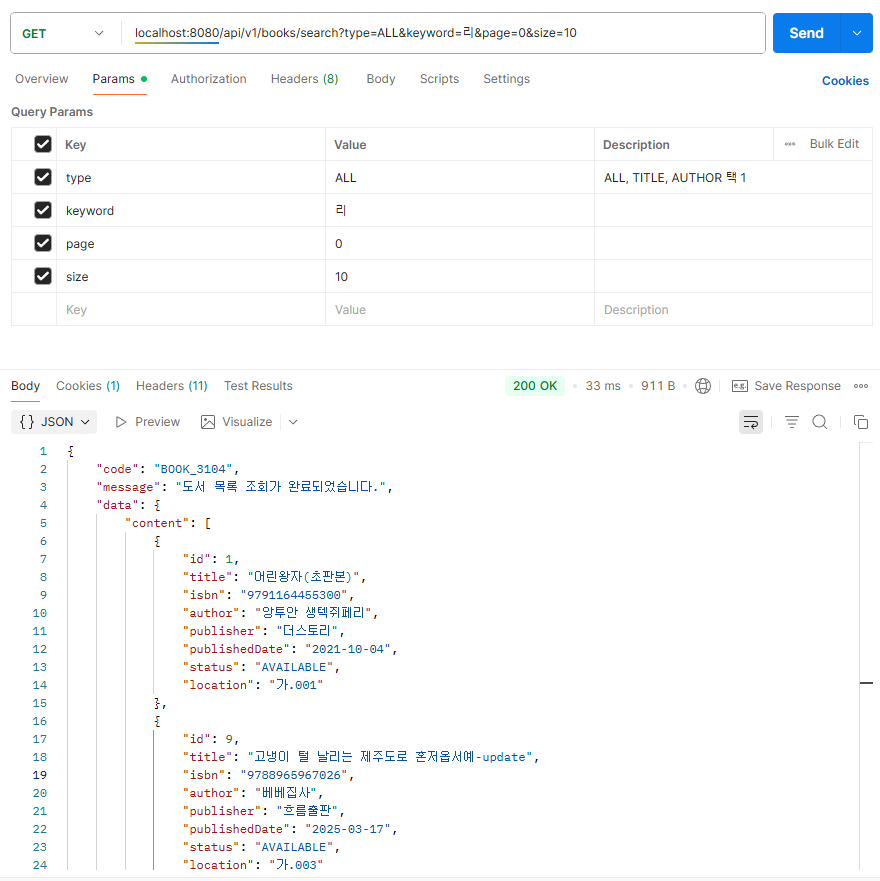Viewport: 880px width, 881px height.
Task: Click the empty Description placeholder field
Action: [x=733, y=310]
